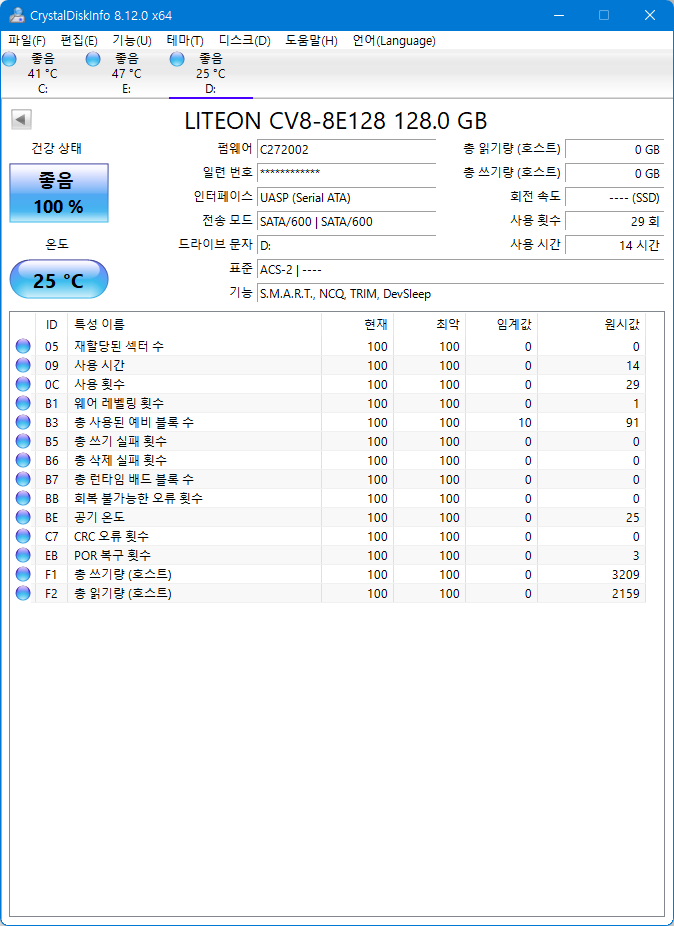Click the 사용 횟수 value 29 회
This screenshot has width=674, height=926.
[x=615, y=221]
